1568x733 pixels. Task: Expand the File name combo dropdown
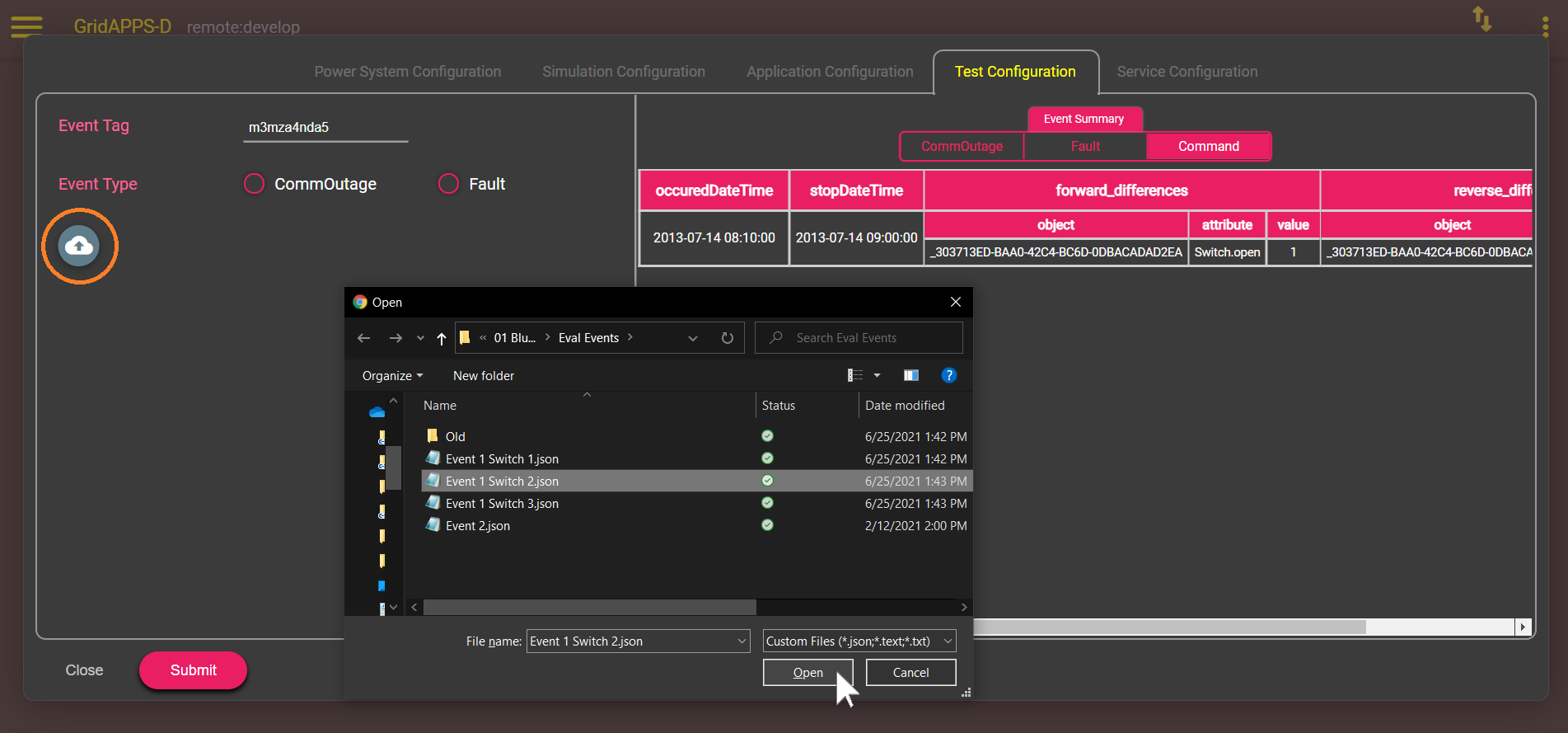(x=742, y=641)
